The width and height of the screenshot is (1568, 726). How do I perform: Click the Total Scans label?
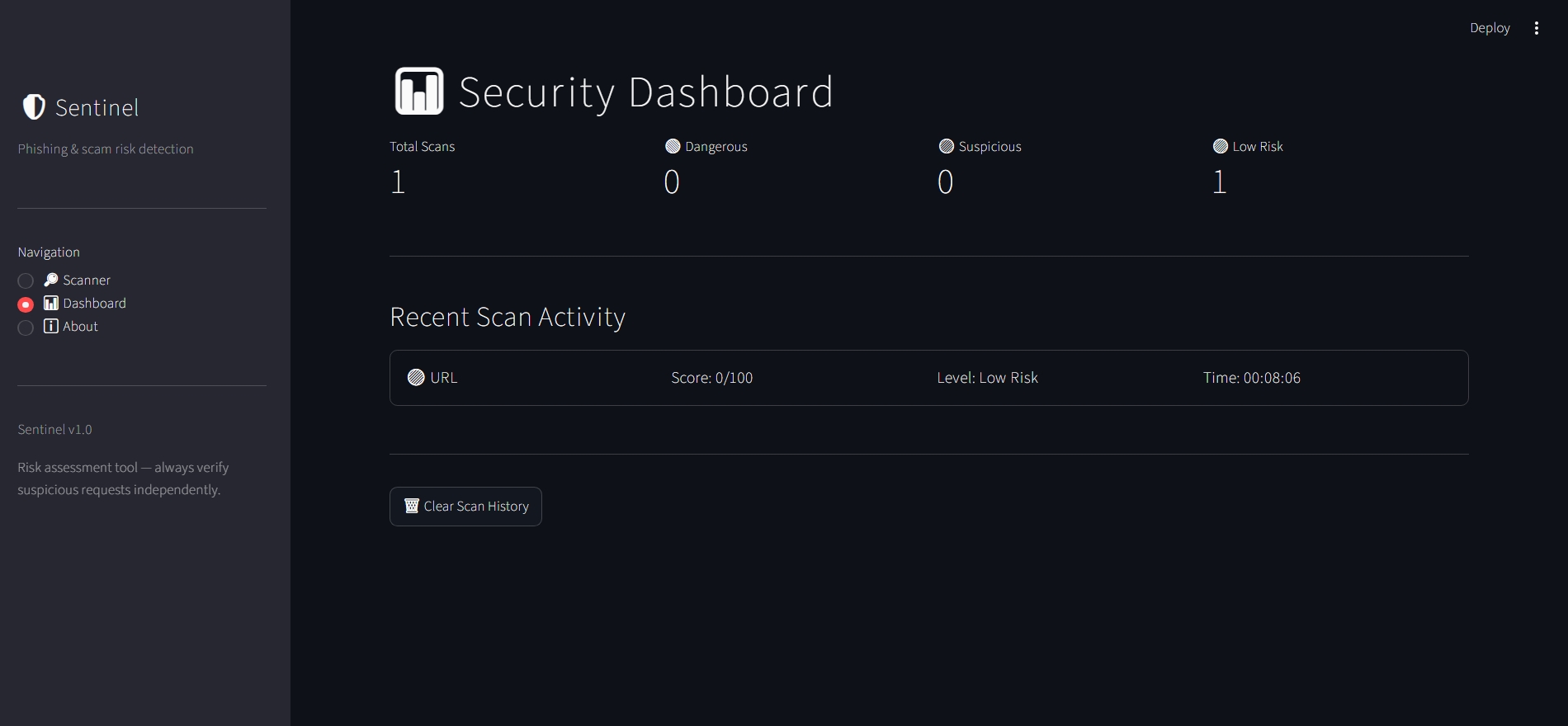click(423, 146)
